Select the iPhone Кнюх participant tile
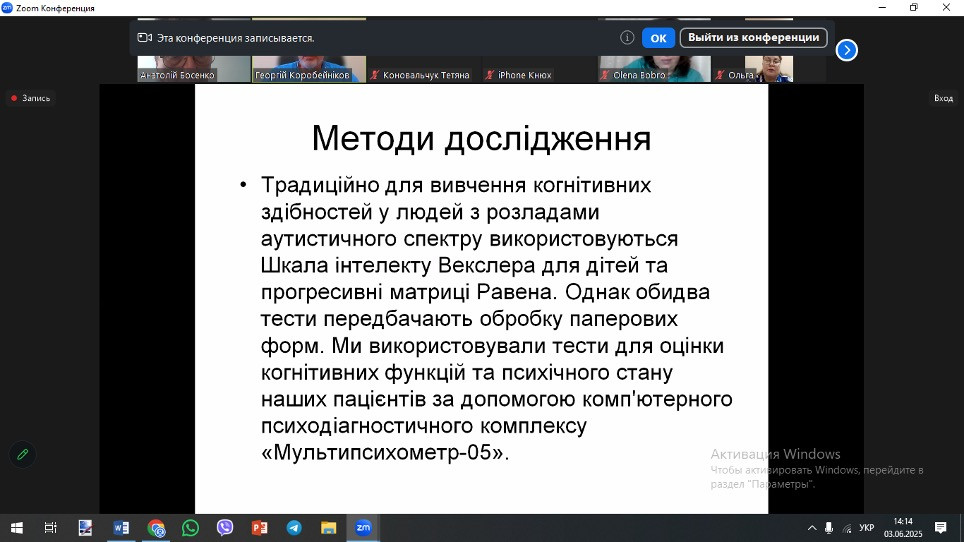 (x=539, y=69)
